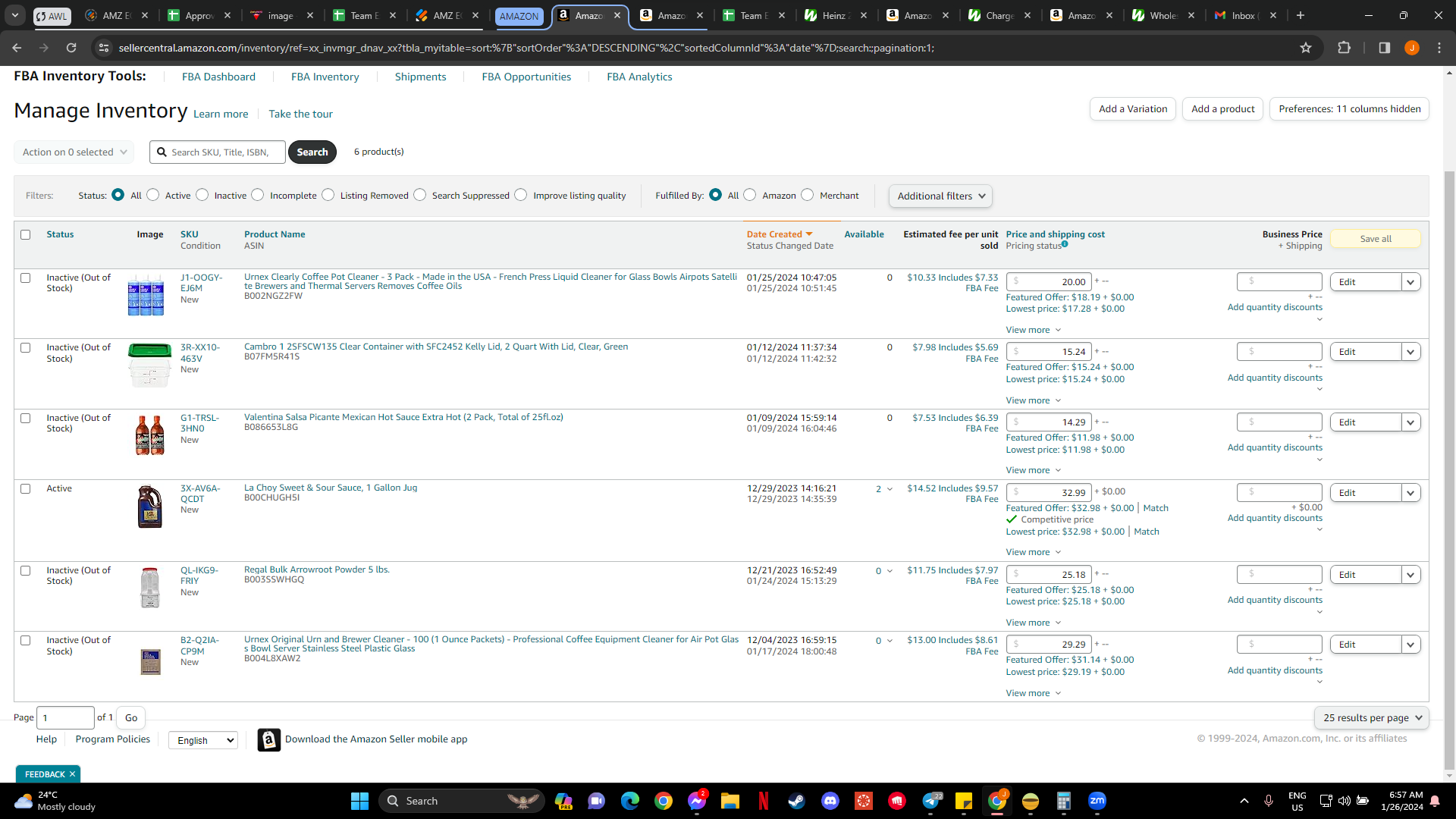Open FBA Analytics tab
Viewport: 1456px width, 819px height.
coord(639,77)
